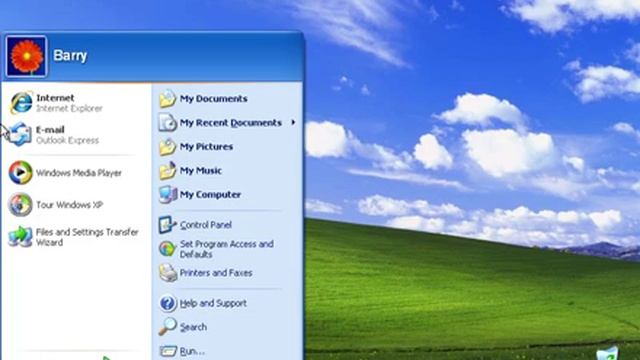The image size is (640, 360).
Task: Click the Tour Windows XP icon
Action: coord(20,204)
